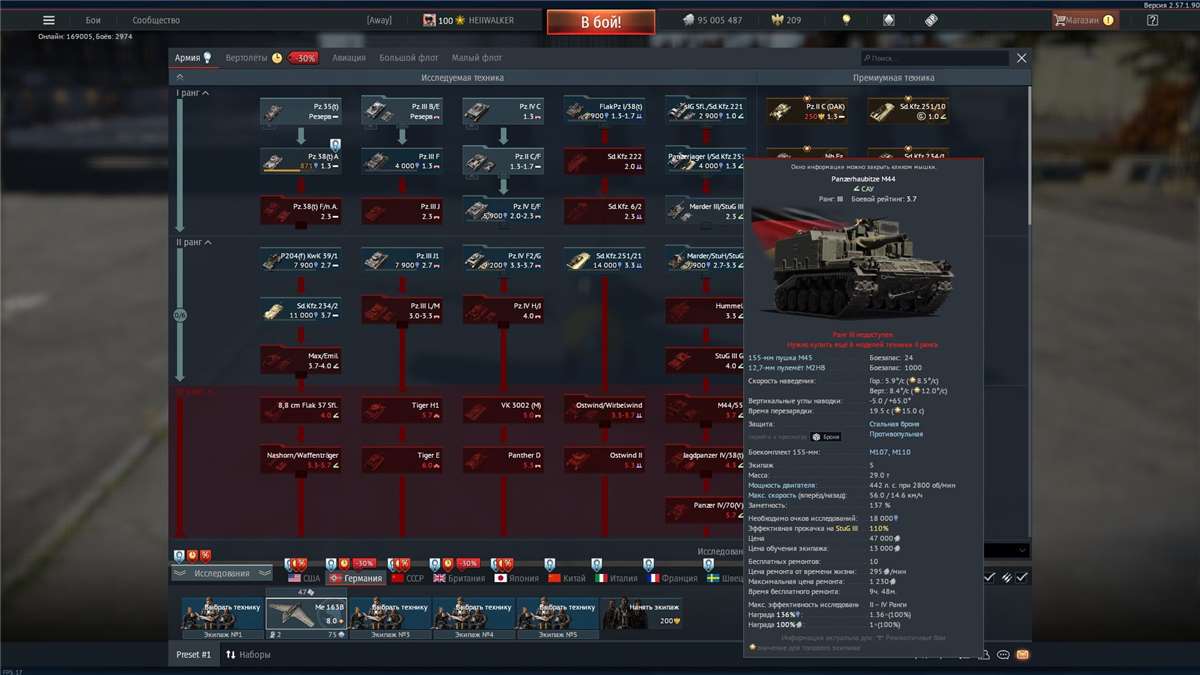Select the Италия nation tab
Screen dimensions: 1200x675
[x=617, y=578]
